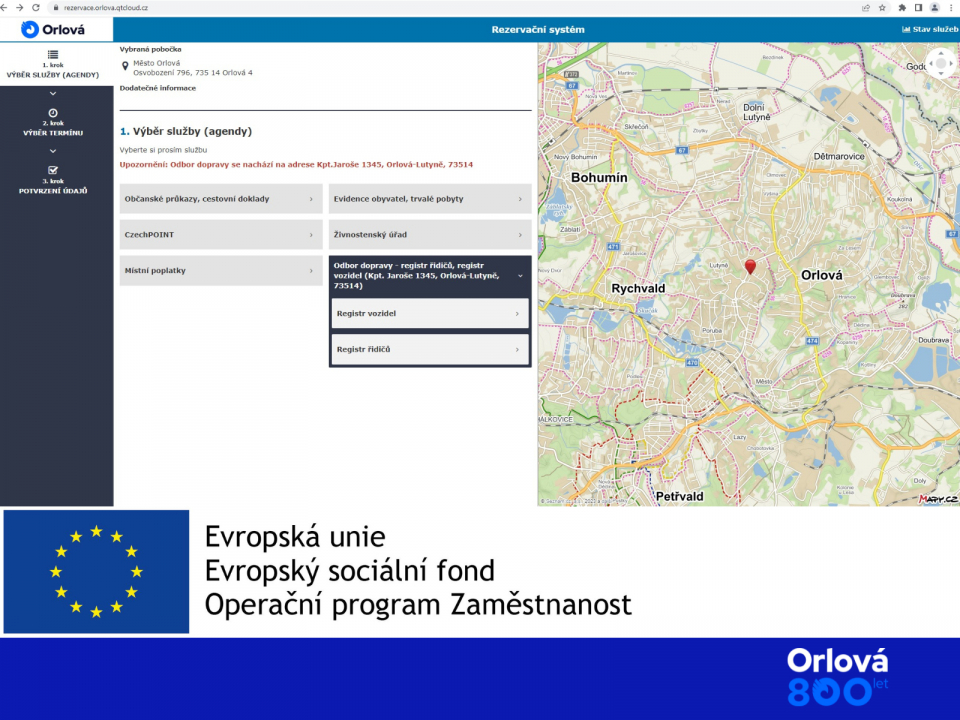
Task: Click the list icon for step 1
Action: point(53,54)
